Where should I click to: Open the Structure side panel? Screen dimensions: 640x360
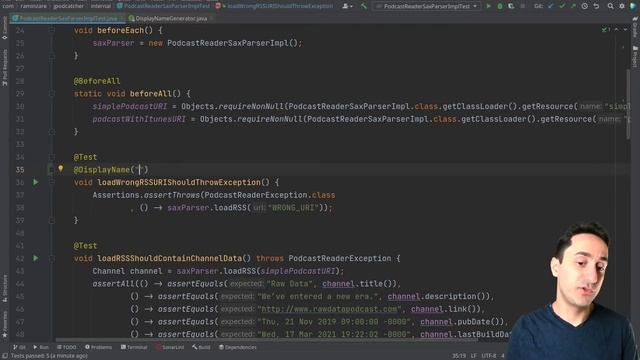click(x=4, y=288)
